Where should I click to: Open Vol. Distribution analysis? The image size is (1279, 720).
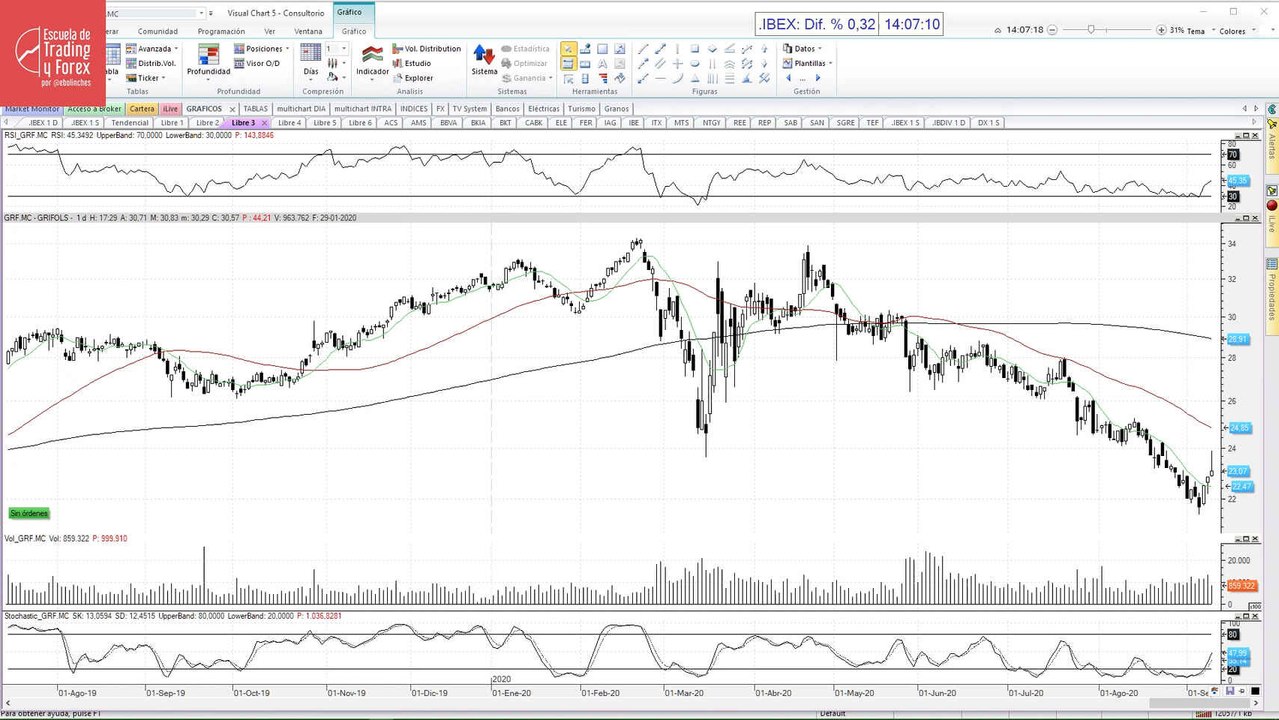click(426, 49)
